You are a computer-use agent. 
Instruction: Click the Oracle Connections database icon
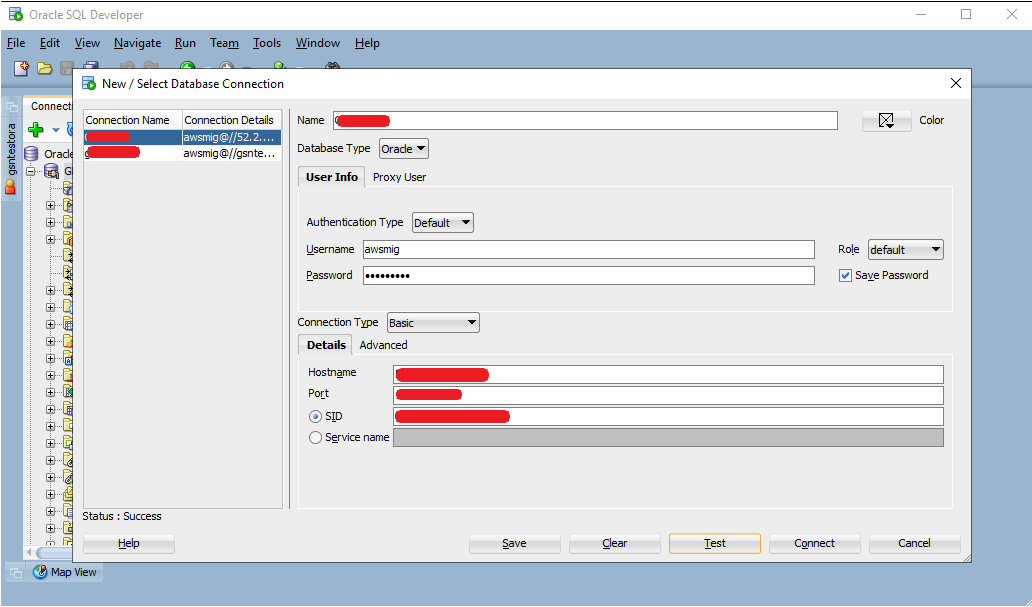click(x=31, y=154)
